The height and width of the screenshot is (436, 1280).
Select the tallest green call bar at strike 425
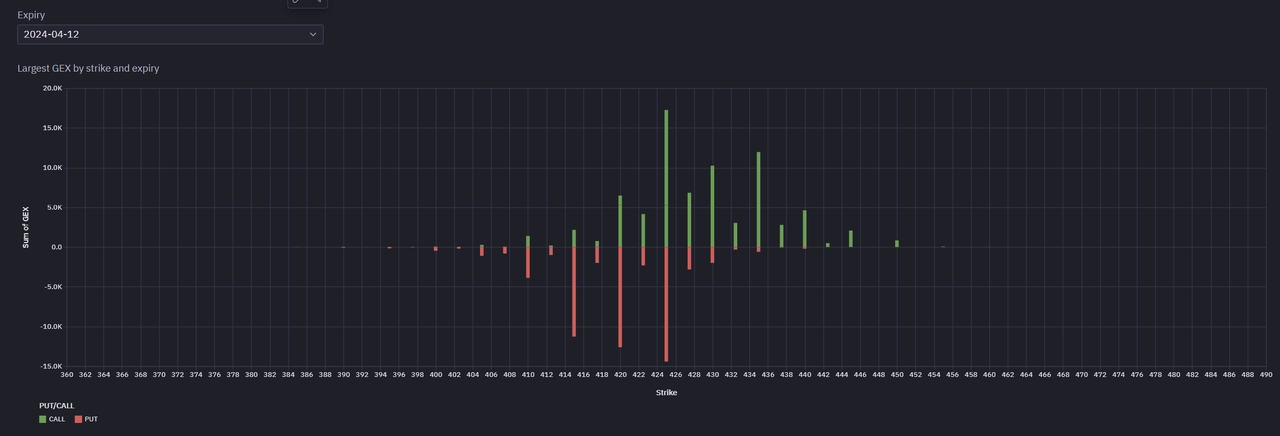point(666,180)
